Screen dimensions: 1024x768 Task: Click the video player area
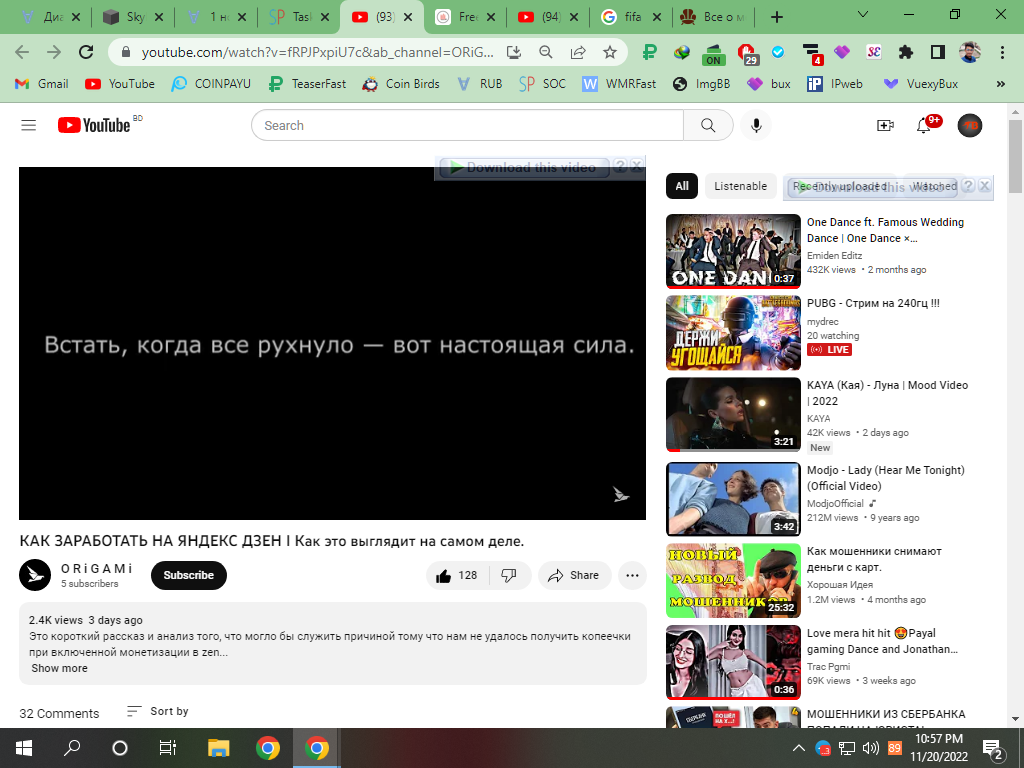click(x=332, y=344)
